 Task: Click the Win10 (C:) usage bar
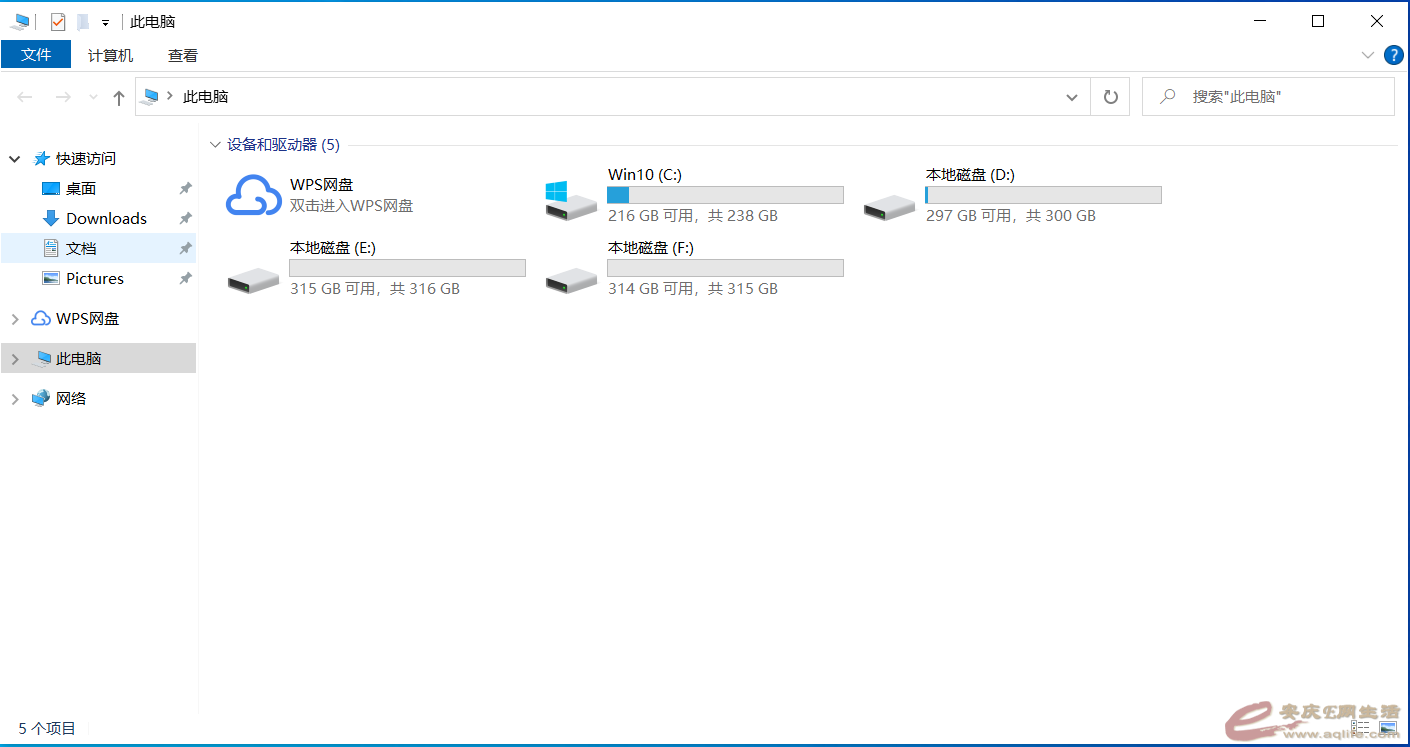pos(725,195)
